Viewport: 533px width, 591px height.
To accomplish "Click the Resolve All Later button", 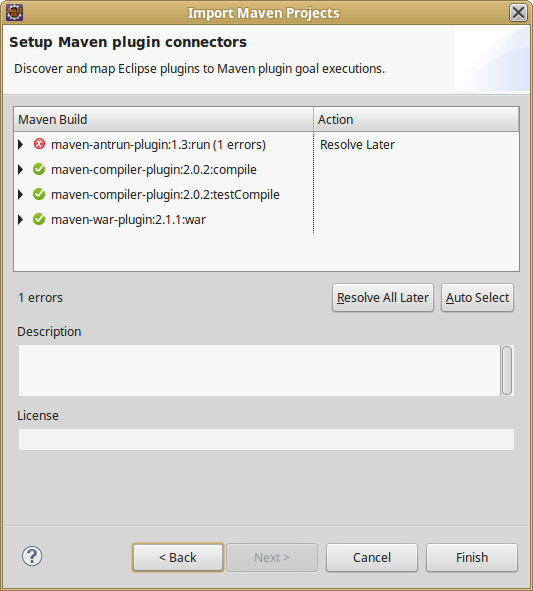I will tap(383, 298).
